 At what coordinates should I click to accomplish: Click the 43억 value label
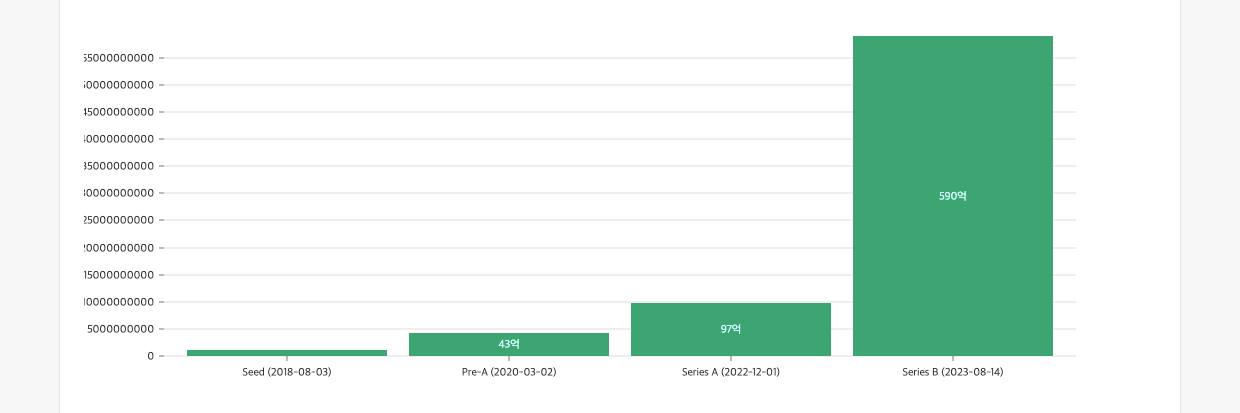pyautogui.click(x=509, y=344)
